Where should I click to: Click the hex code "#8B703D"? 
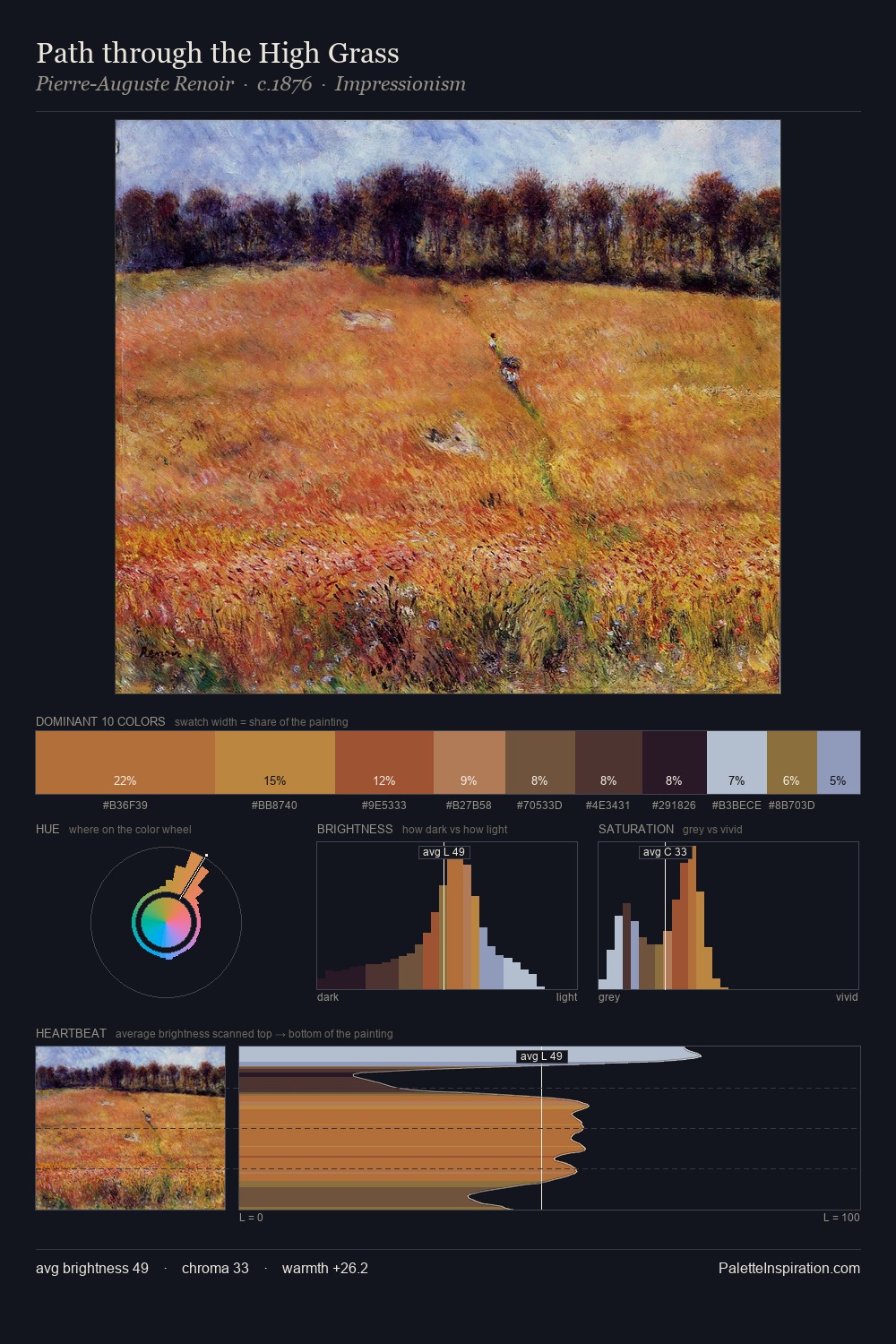[x=792, y=805]
